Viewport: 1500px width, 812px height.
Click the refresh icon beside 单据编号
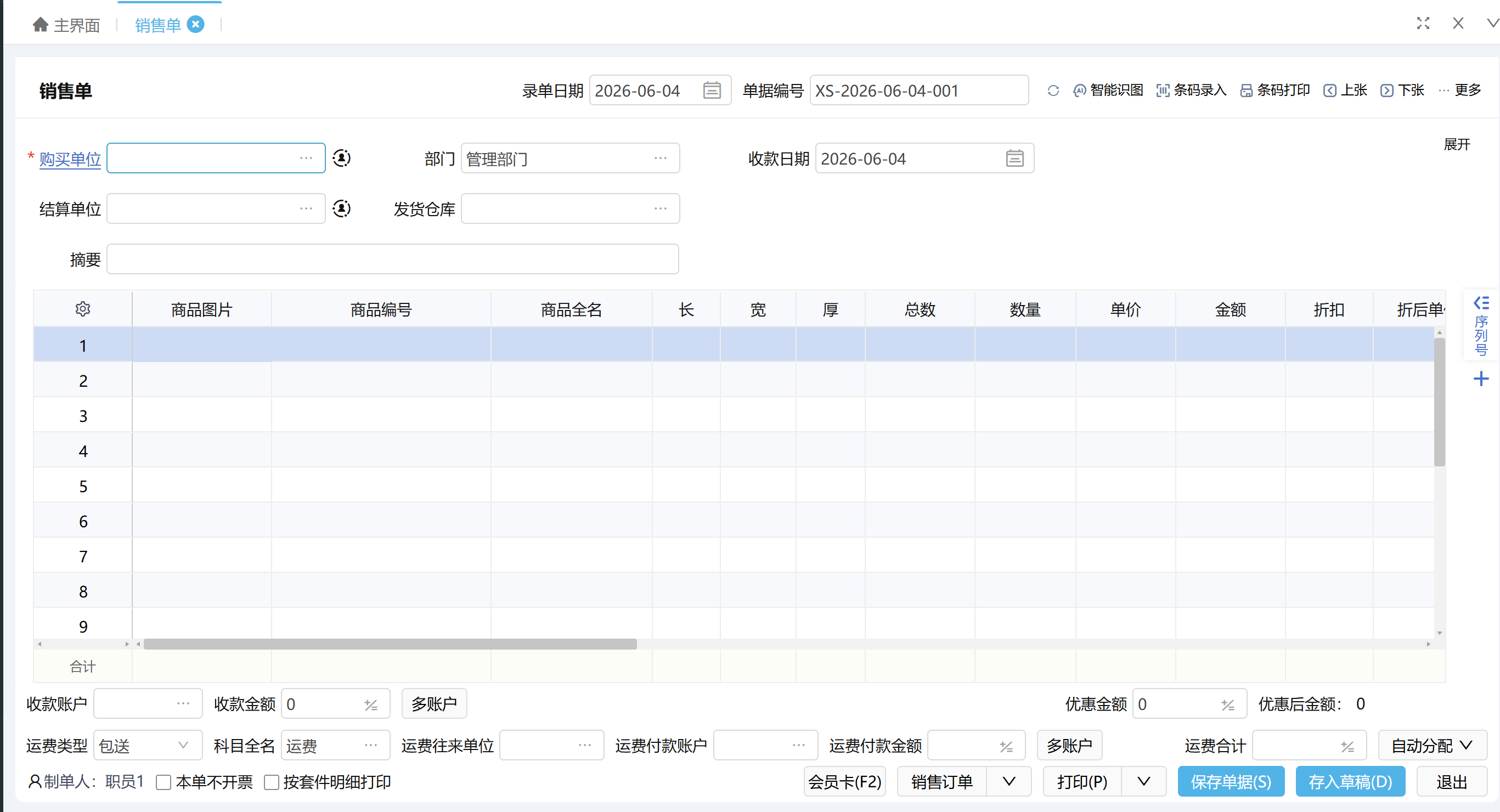coord(1053,91)
